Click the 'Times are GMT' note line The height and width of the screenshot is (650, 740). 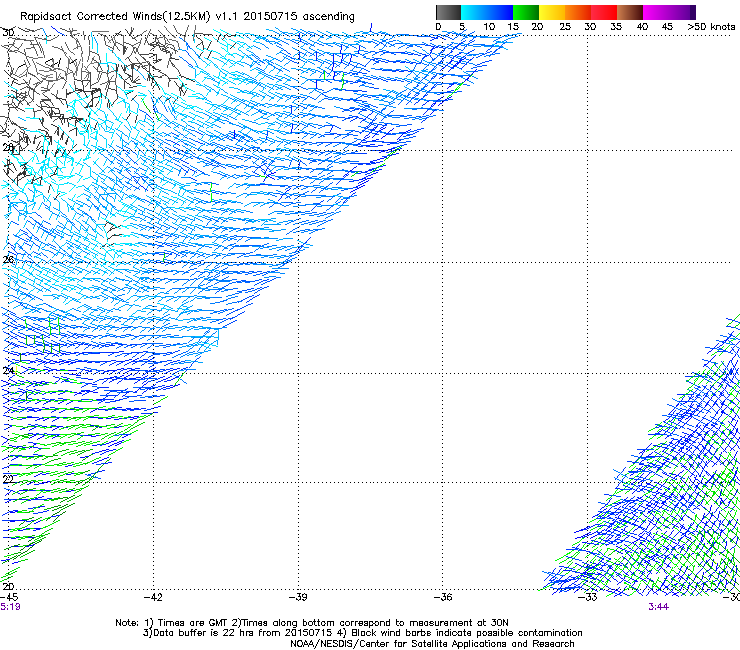(312, 623)
